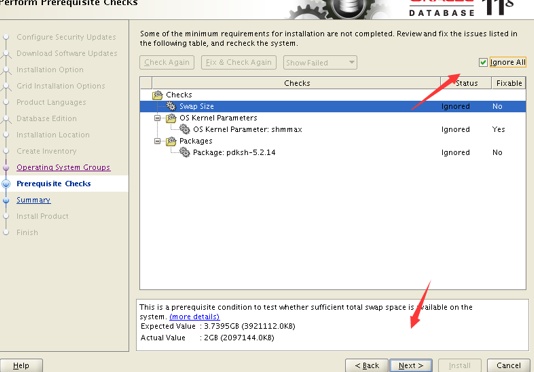Click the Installation Location step
534x372 pixels.
53,135
